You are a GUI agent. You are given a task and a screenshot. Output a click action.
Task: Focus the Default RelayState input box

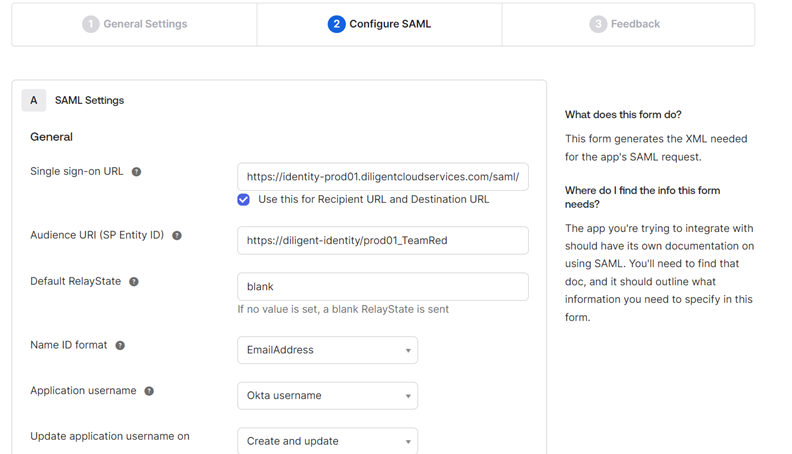tap(382, 287)
